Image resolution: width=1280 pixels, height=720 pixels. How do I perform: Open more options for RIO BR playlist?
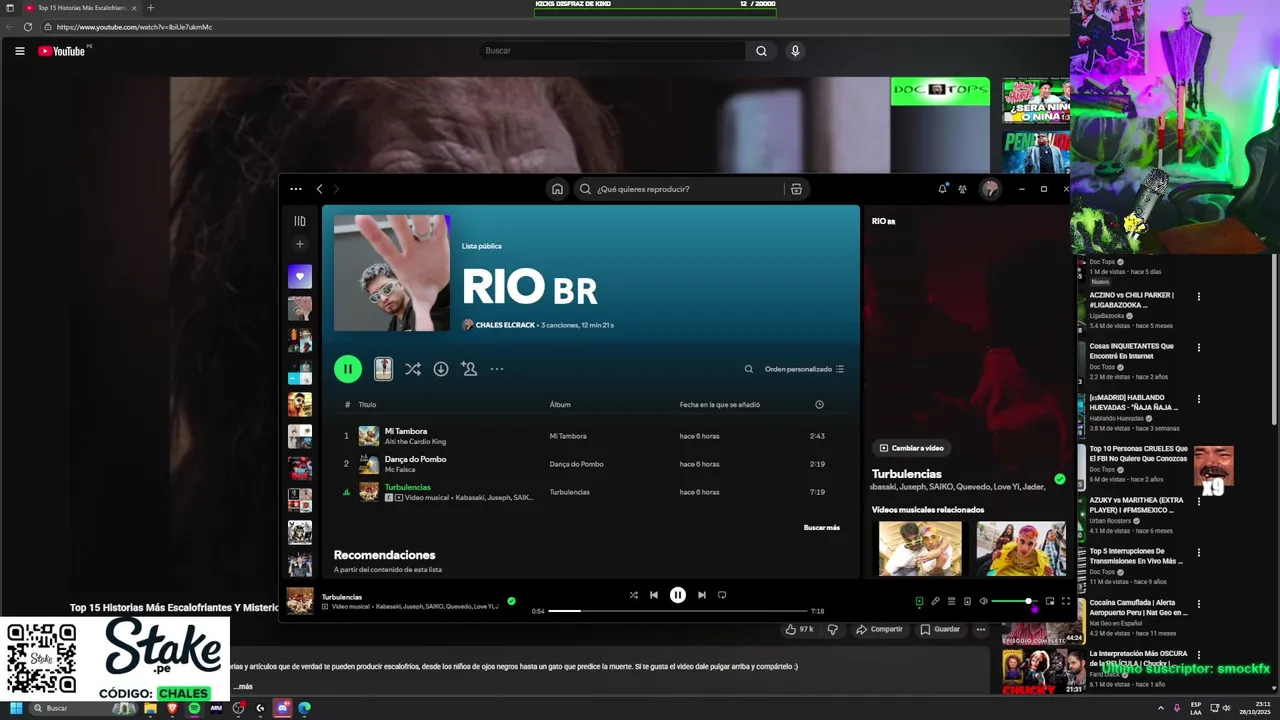pos(497,369)
